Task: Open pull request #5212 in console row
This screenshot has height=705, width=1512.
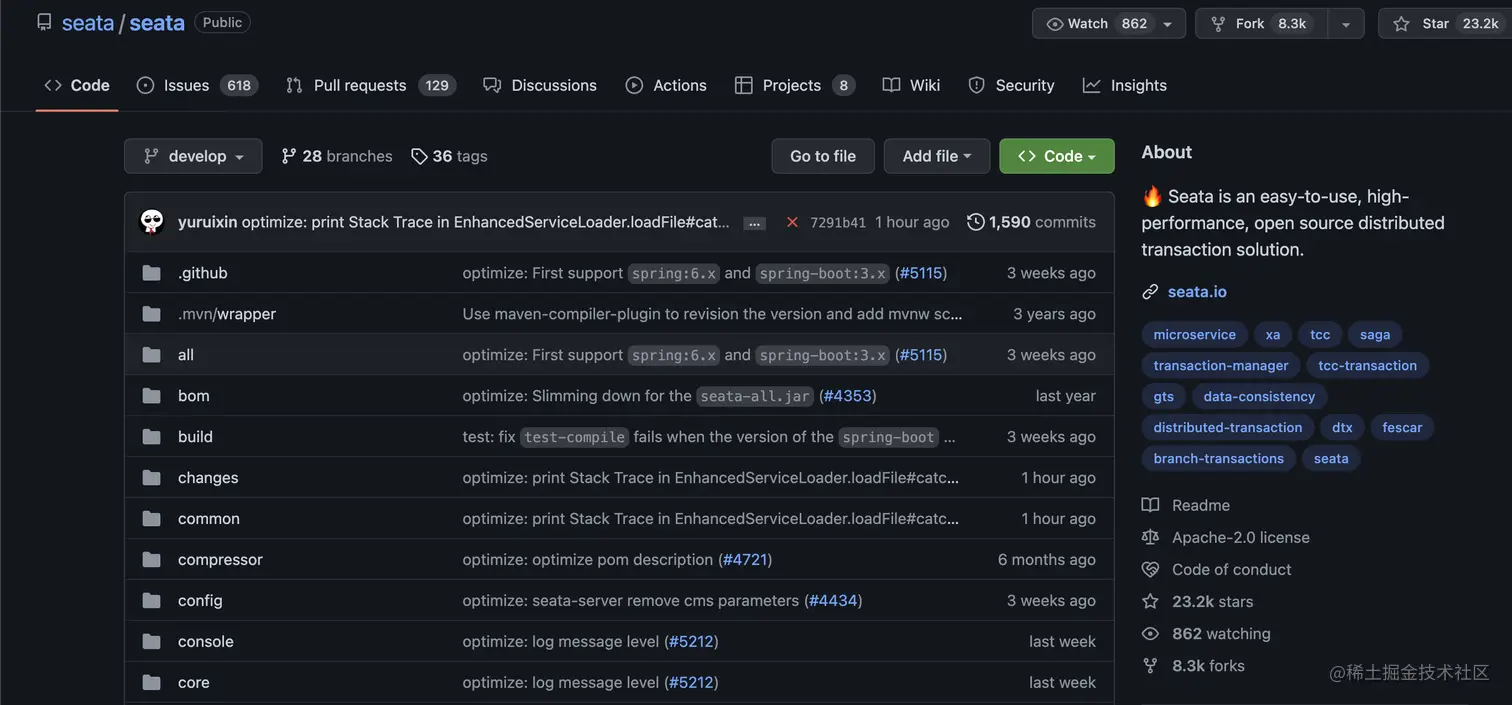Action: pos(691,642)
